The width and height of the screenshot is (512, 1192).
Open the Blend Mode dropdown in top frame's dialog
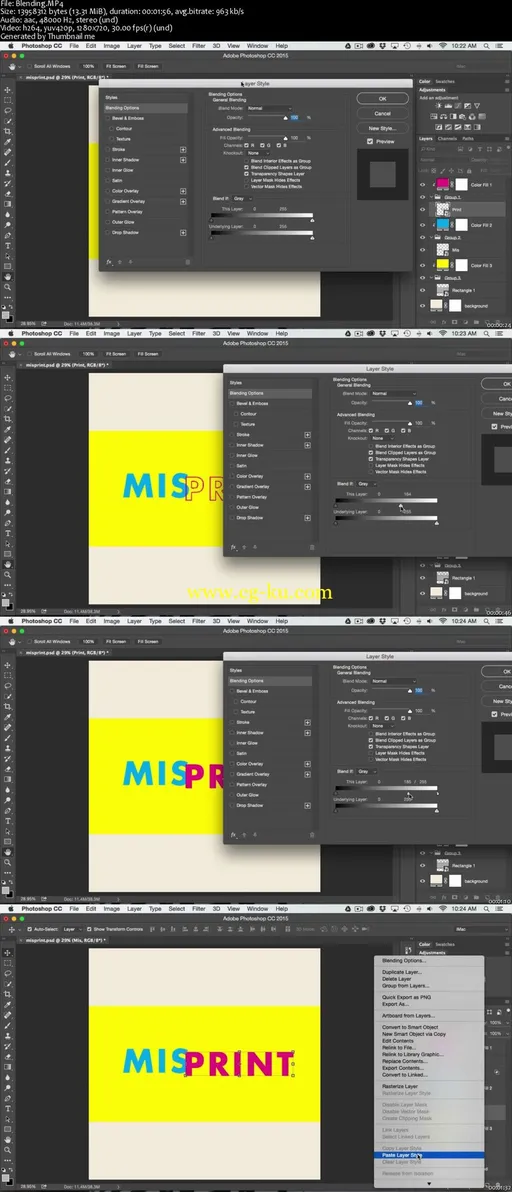269,109
